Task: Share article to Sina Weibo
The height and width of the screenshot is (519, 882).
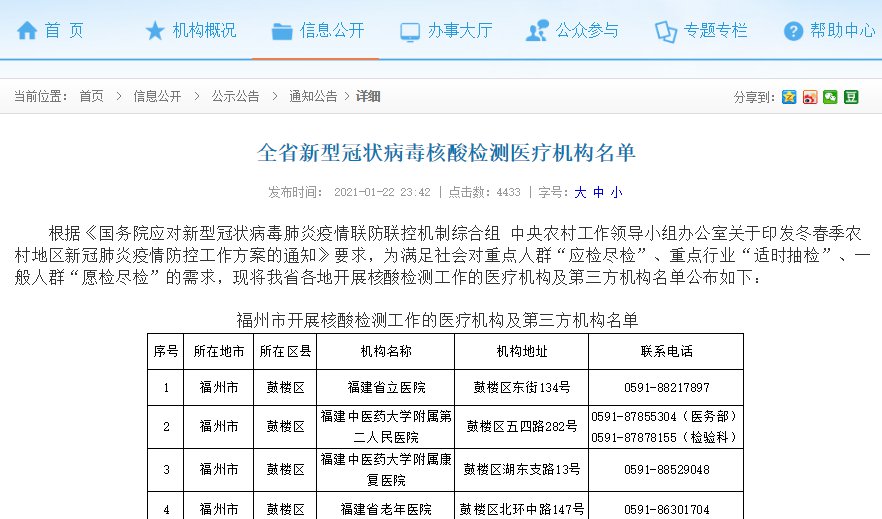Action: [x=810, y=97]
